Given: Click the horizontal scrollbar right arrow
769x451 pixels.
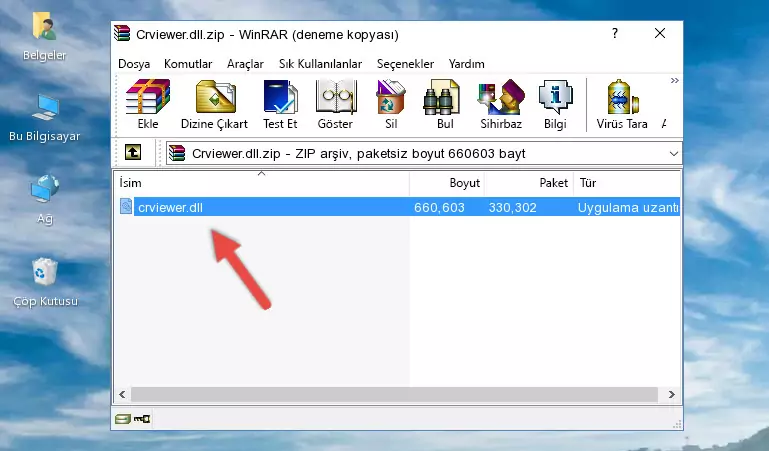Looking at the screenshot, I should [671, 394].
